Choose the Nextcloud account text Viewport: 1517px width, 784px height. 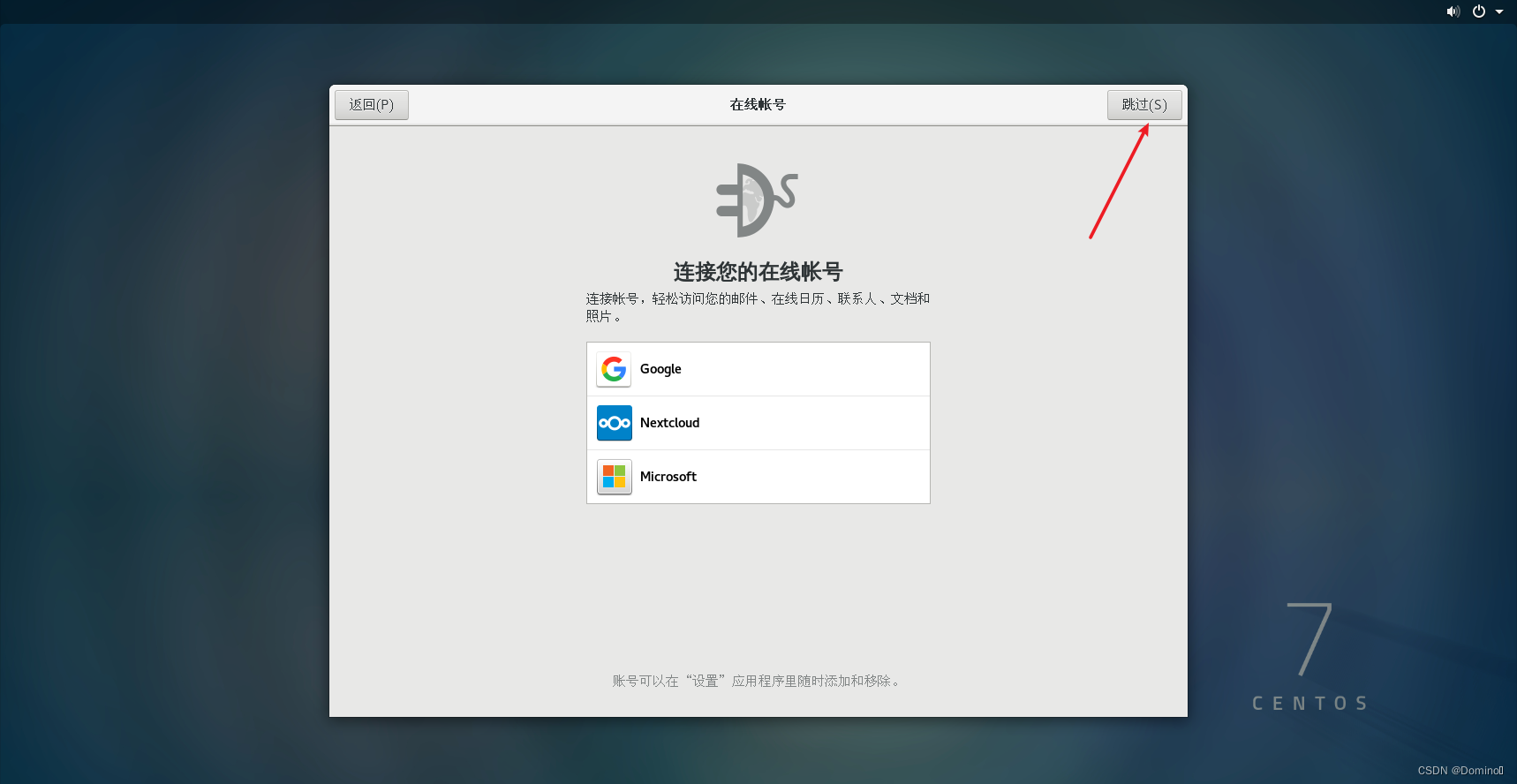click(669, 423)
